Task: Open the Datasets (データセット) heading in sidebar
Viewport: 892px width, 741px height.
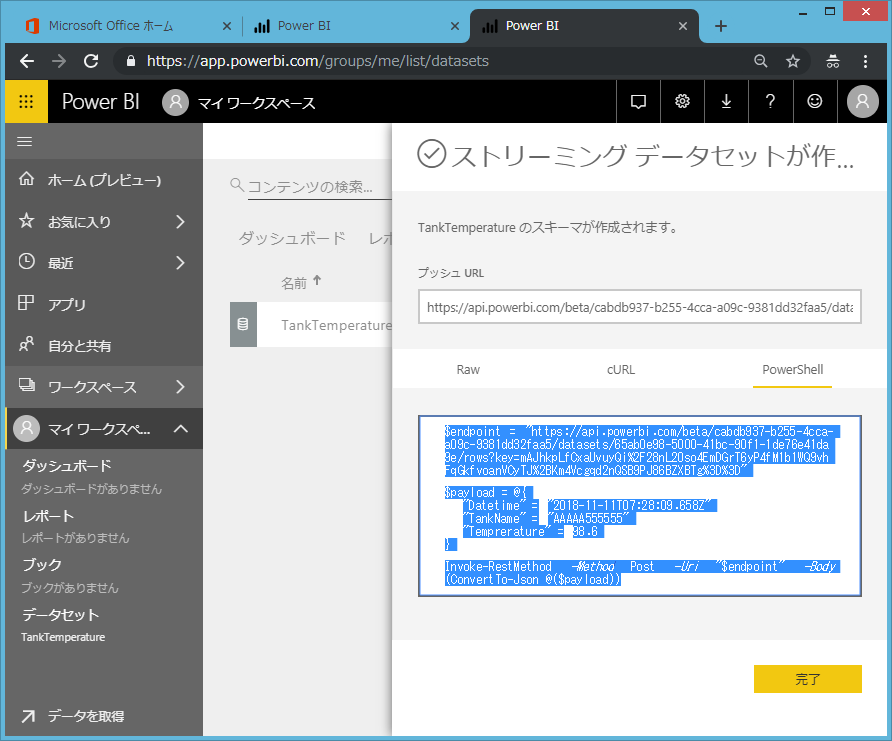Action: coord(61,615)
